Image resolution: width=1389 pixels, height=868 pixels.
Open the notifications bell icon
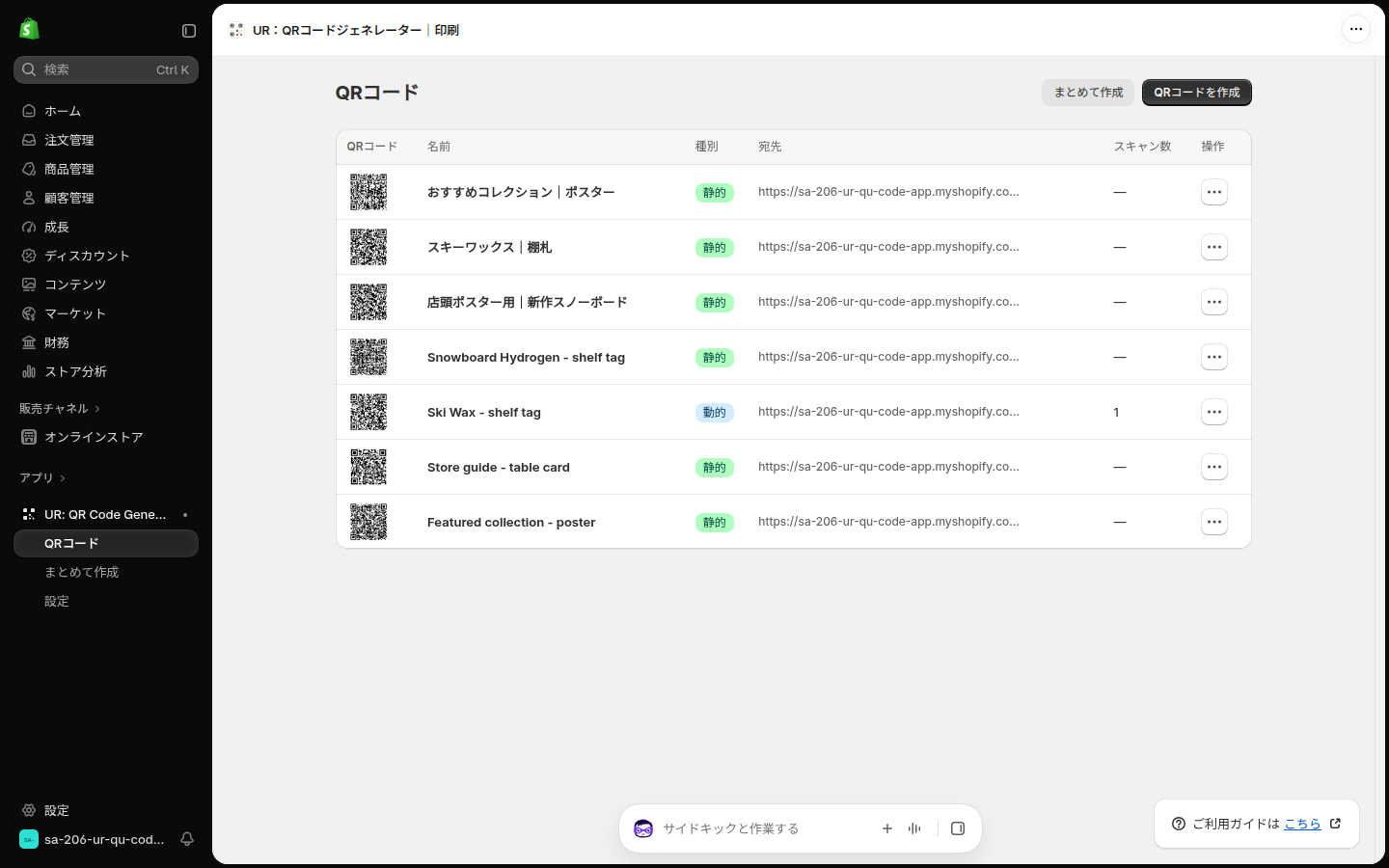(x=187, y=839)
